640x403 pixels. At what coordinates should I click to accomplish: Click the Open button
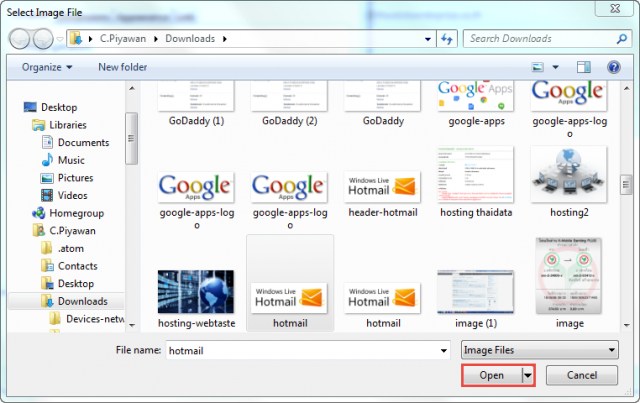point(492,375)
